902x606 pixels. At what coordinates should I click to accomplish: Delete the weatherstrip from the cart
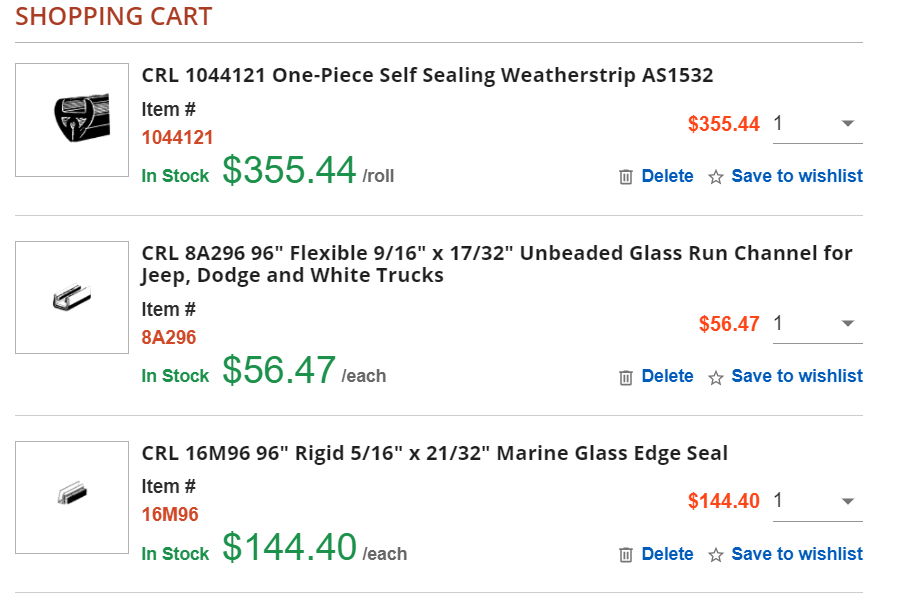[x=667, y=176]
